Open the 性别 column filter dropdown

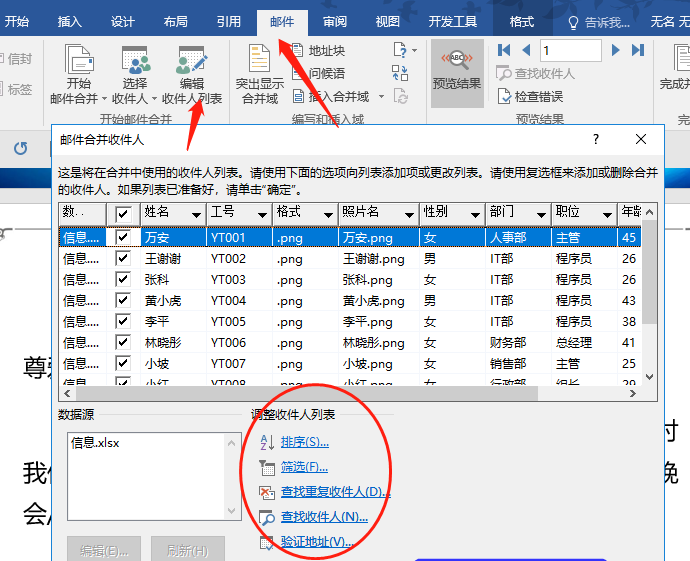coord(475,215)
